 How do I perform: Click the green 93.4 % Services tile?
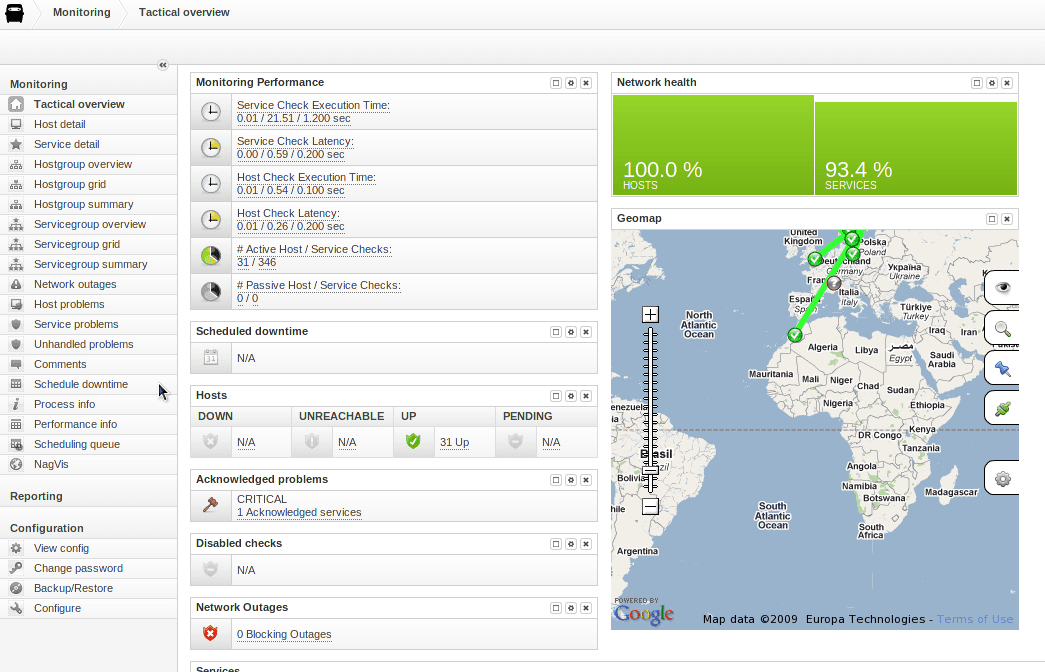pos(916,147)
